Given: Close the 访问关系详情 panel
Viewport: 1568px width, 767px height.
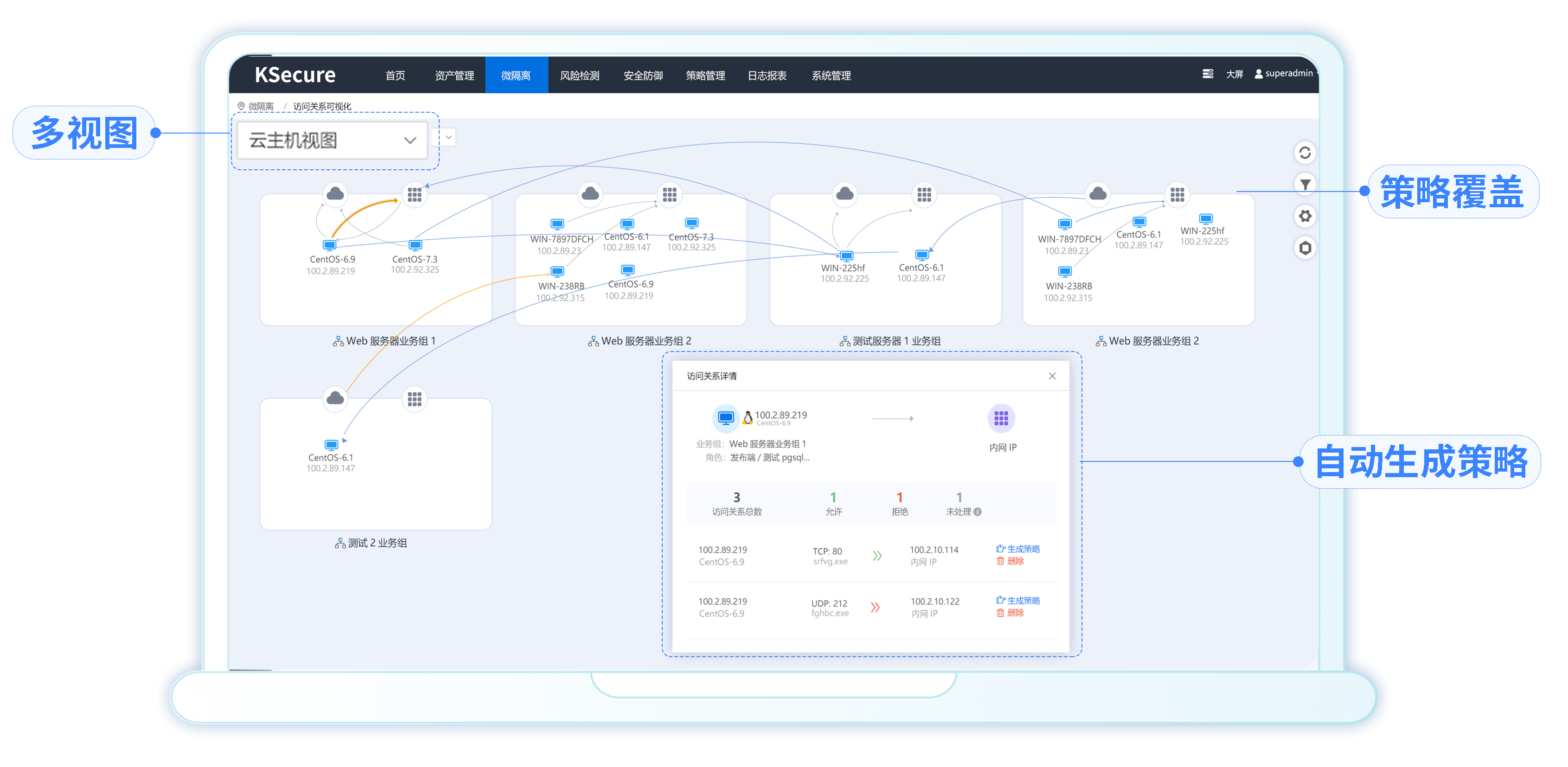Looking at the screenshot, I should (x=1052, y=376).
